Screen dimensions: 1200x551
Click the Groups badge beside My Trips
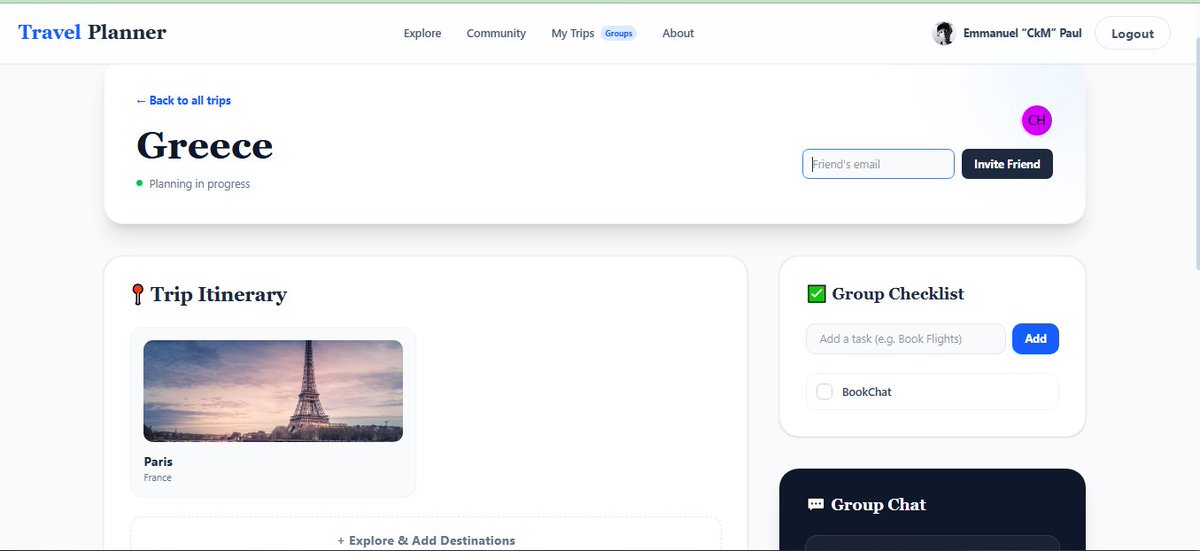coord(618,33)
